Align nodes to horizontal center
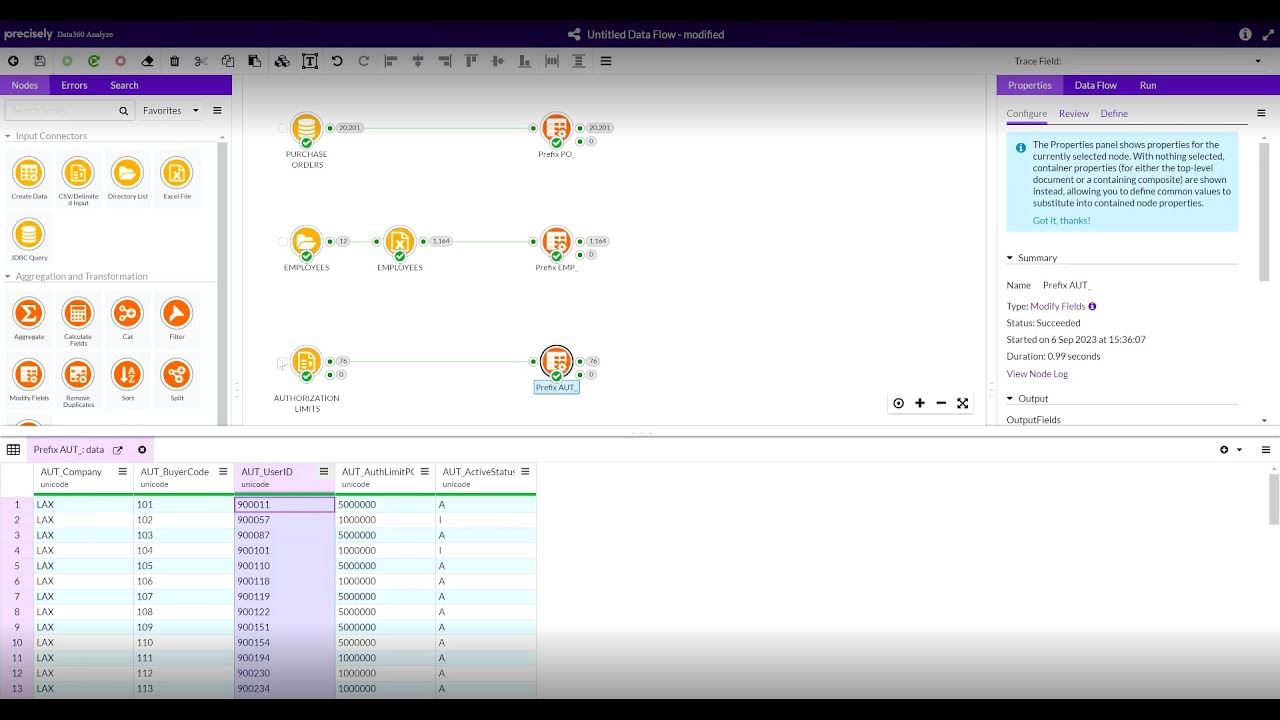 click(418, 61)
